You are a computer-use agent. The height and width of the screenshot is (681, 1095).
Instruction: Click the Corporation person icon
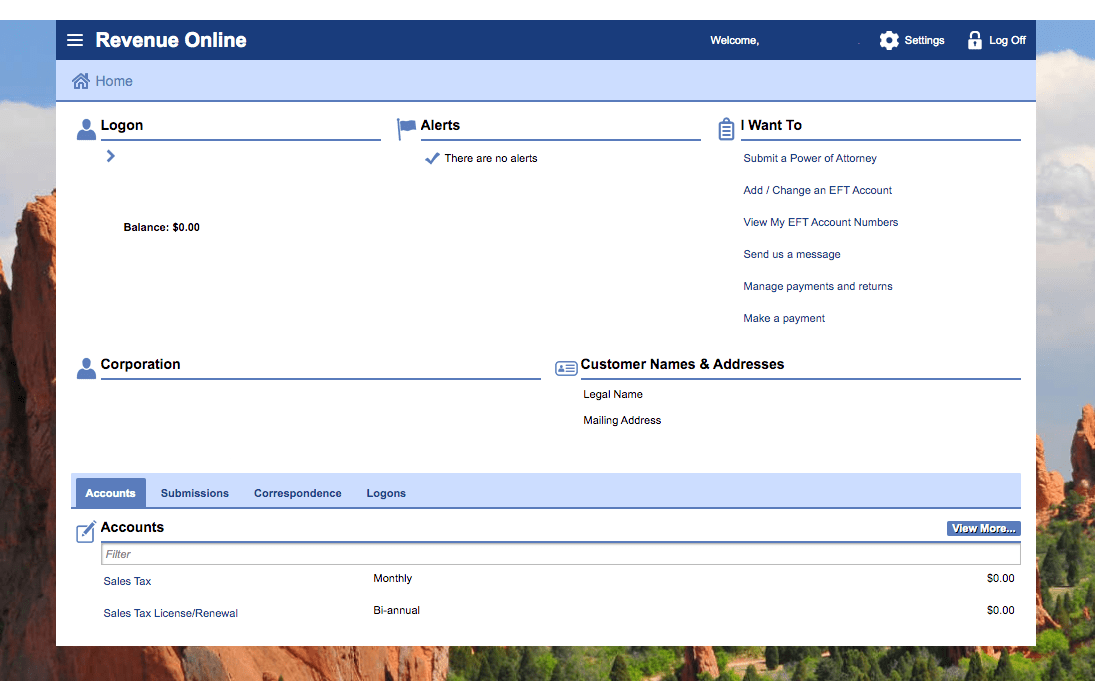(x=86, y=368)
